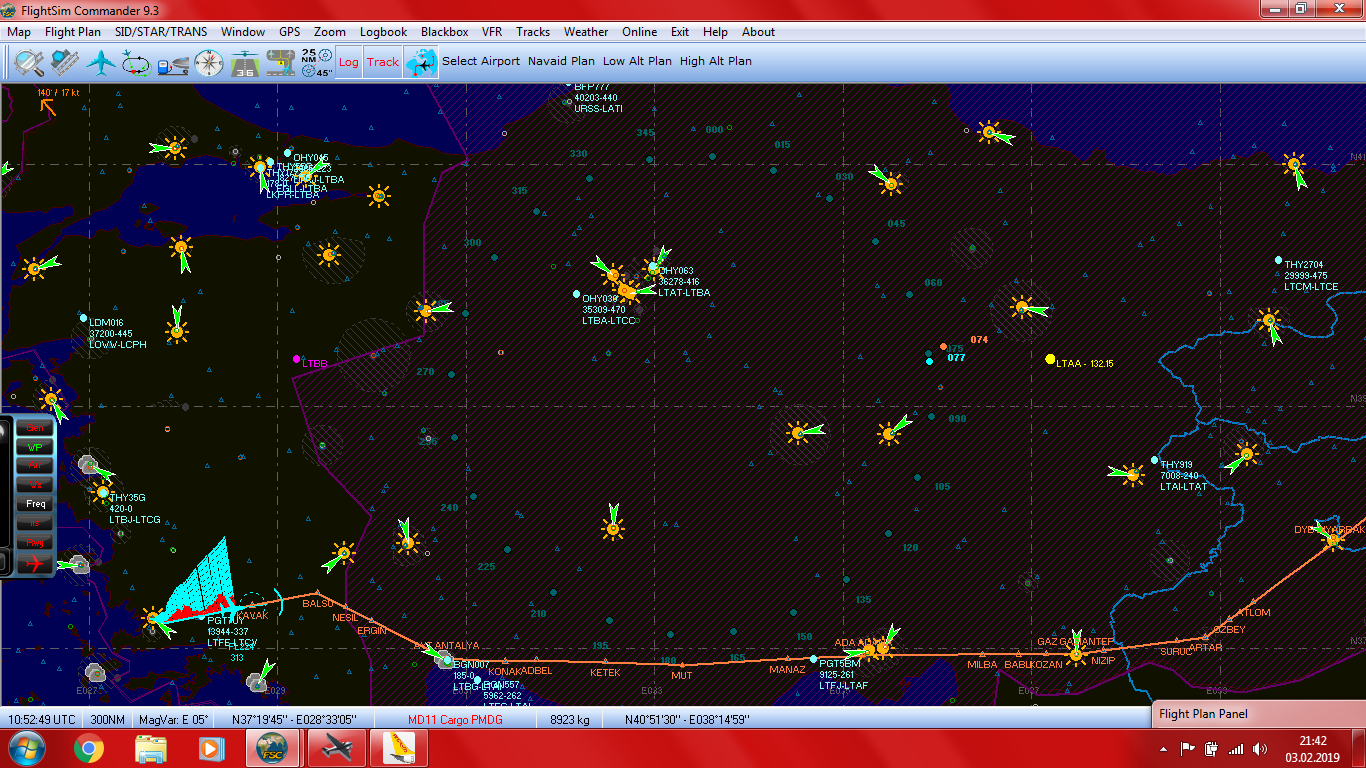Toggle the Gen side panel button
This screenshot has width=1366, height=768.
tap(35, 428)
